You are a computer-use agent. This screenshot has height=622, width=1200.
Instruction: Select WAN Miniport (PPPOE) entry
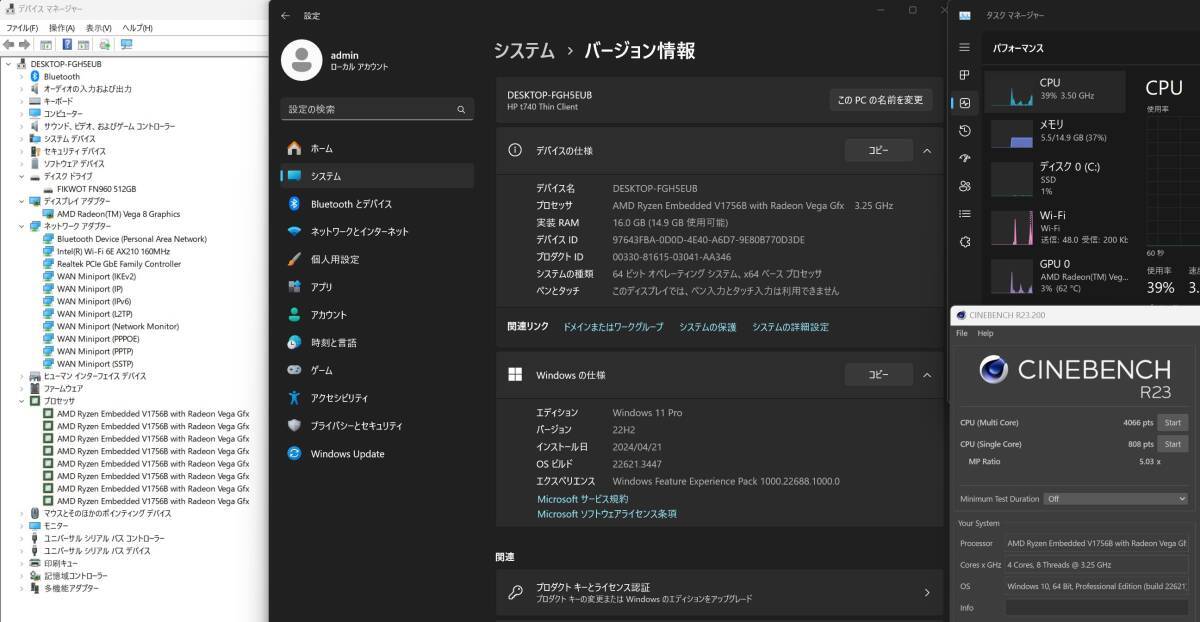tap(97, 339)
